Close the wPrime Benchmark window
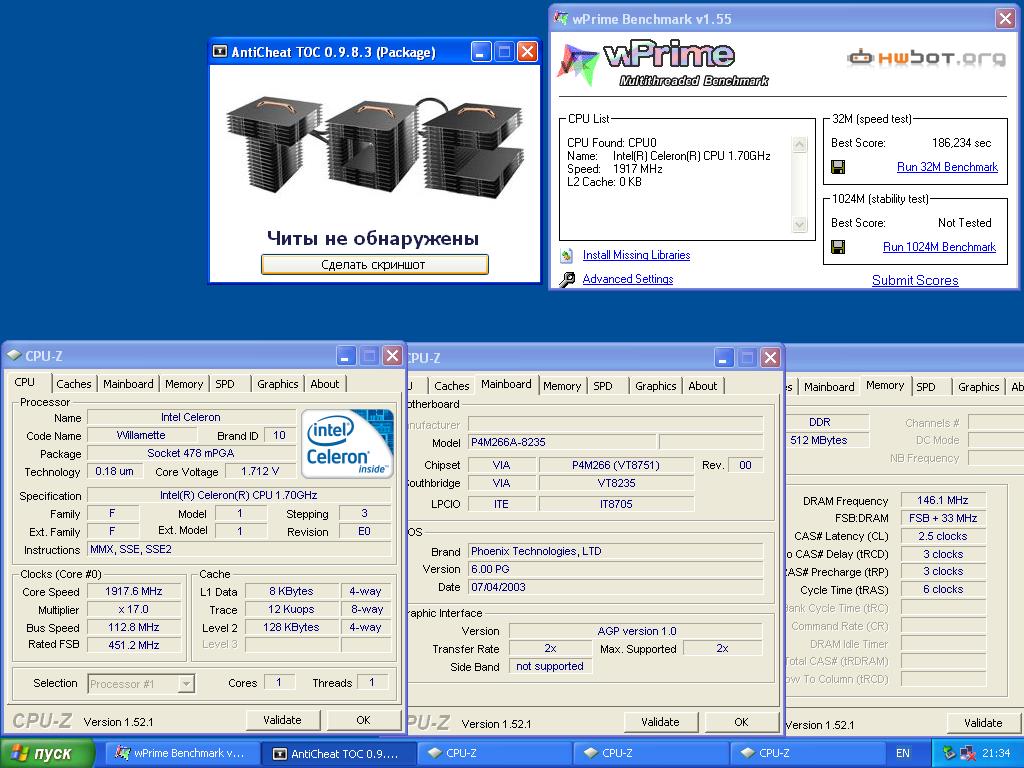This screenshot has height=768, width=1024. tap(1006, 18)
